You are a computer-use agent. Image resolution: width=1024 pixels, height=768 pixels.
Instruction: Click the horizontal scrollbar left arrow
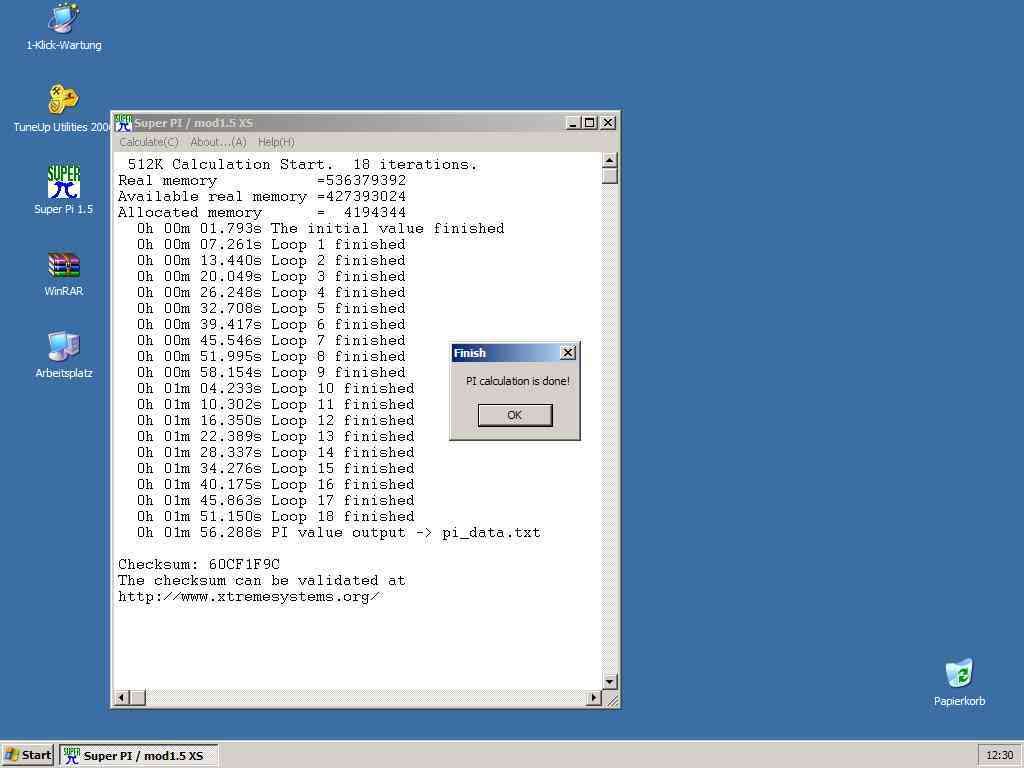click(121, 697)
